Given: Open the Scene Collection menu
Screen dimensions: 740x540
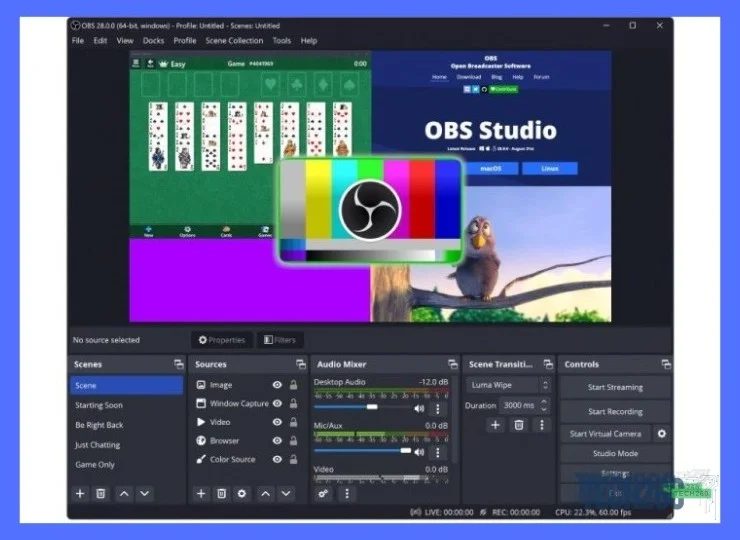Looking at the screenshot, I should [x=234, y=41].
